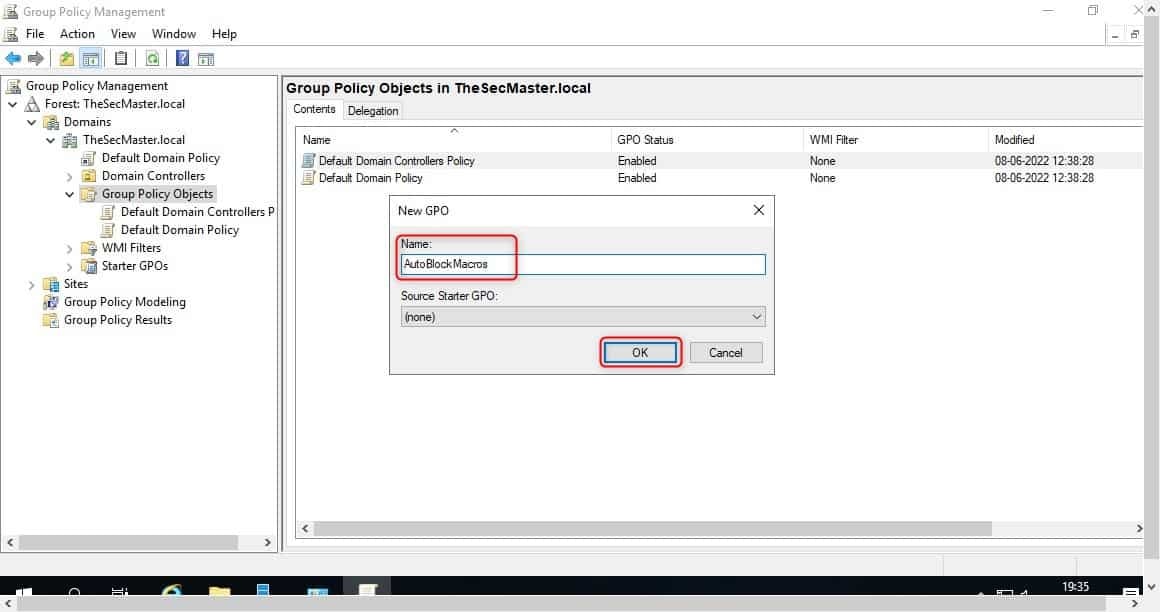Click the Group Policy Modeling icon

pos(51,302)
